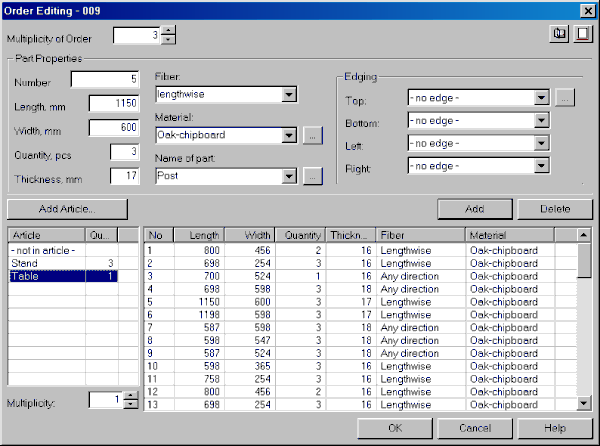Click the Number input field

tap(105, 80)
